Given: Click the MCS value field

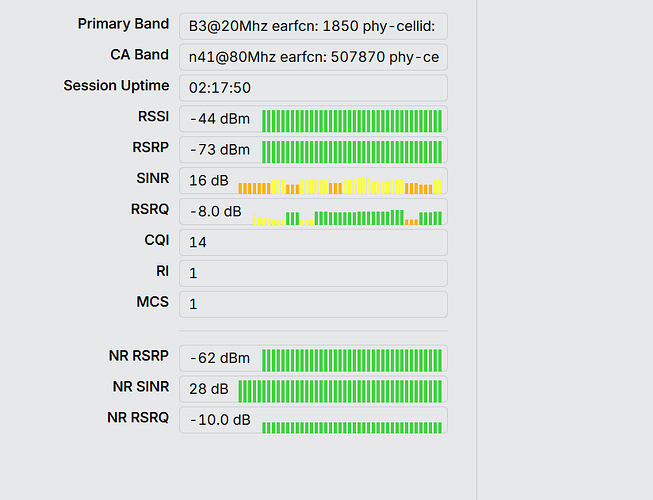Looking at the screenshot, I should pos(313,304).
